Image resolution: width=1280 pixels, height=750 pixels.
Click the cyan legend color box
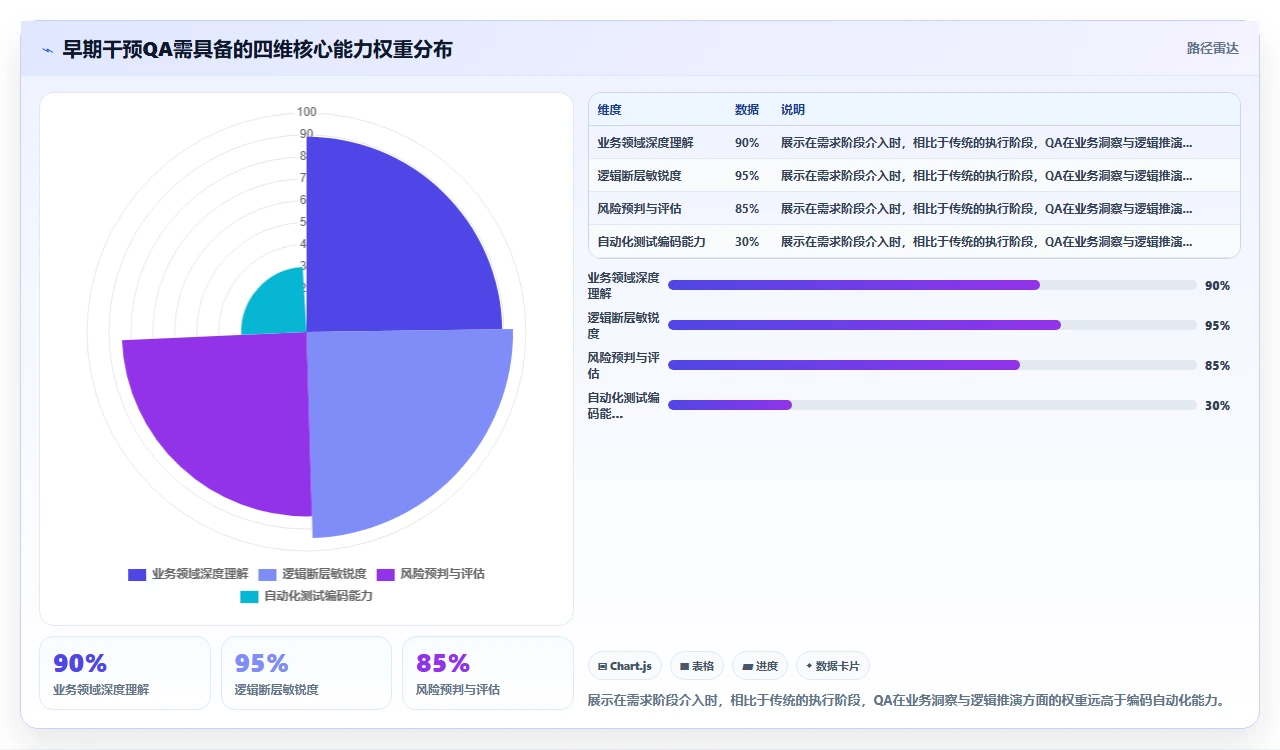click(249, 596)
